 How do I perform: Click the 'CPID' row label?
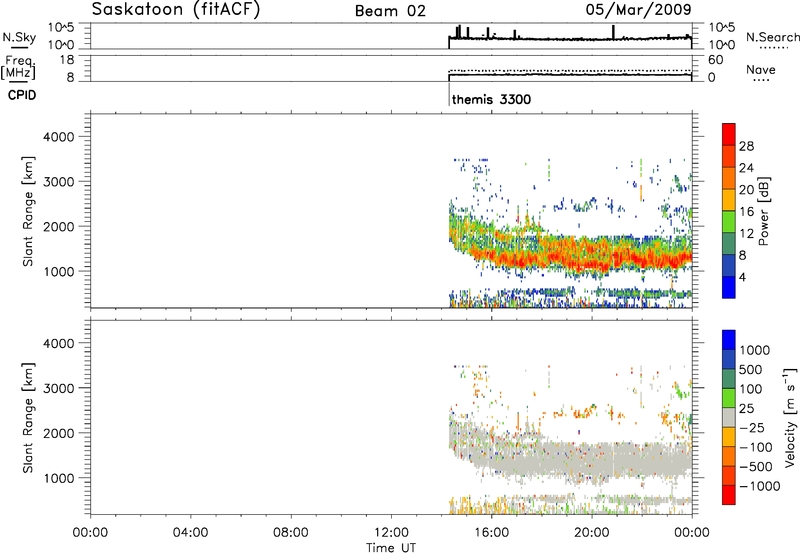tap(22, 95)
